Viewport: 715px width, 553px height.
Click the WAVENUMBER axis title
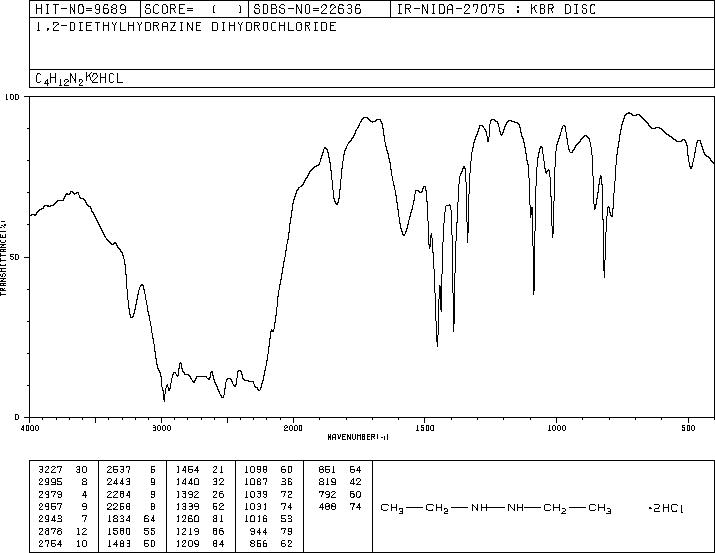[358, 437]
